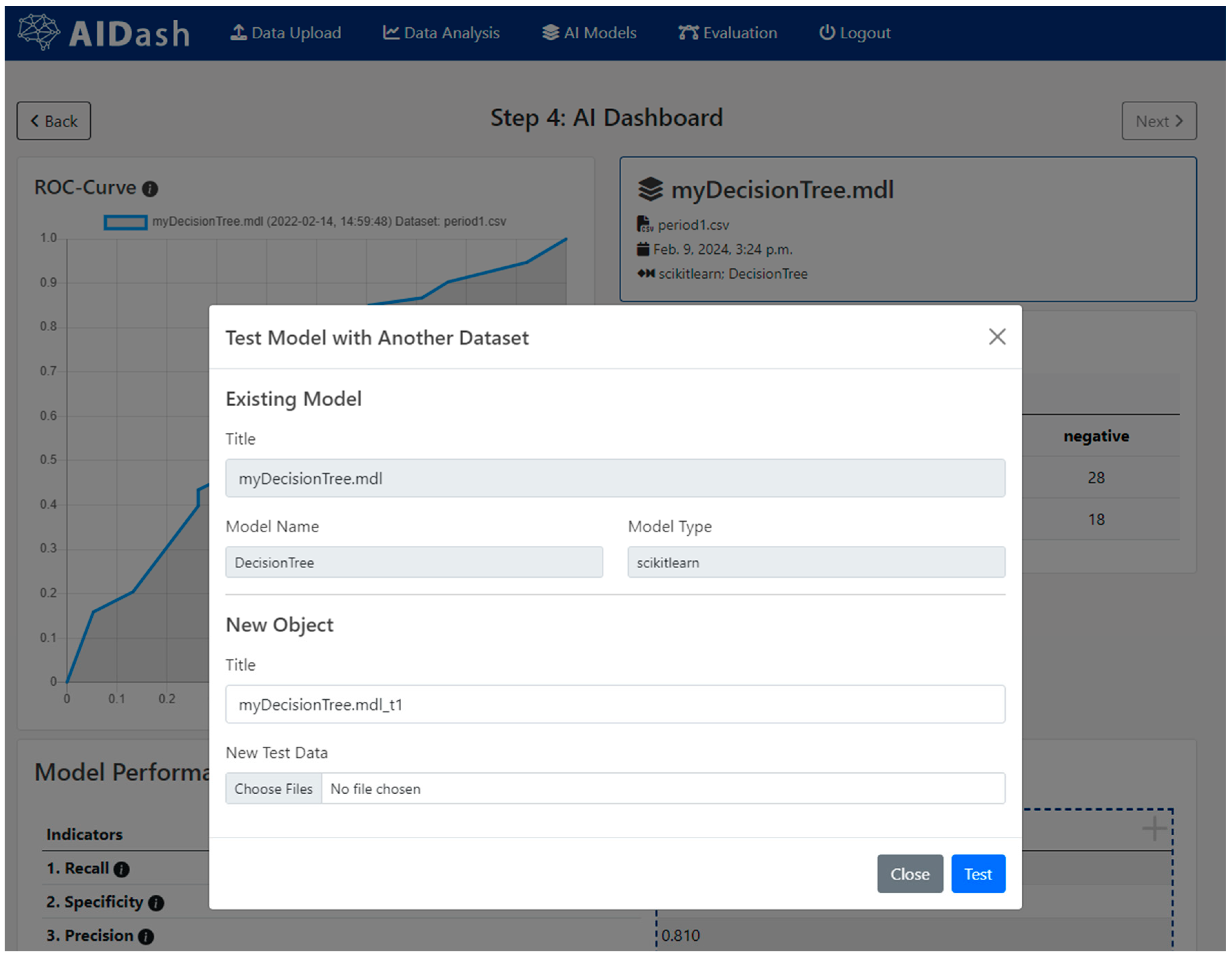Image resolution: width=1232 pixels, height=957 pixels.
Task: Open Data Upload in the navigation bar
Action: click(286, 33)
